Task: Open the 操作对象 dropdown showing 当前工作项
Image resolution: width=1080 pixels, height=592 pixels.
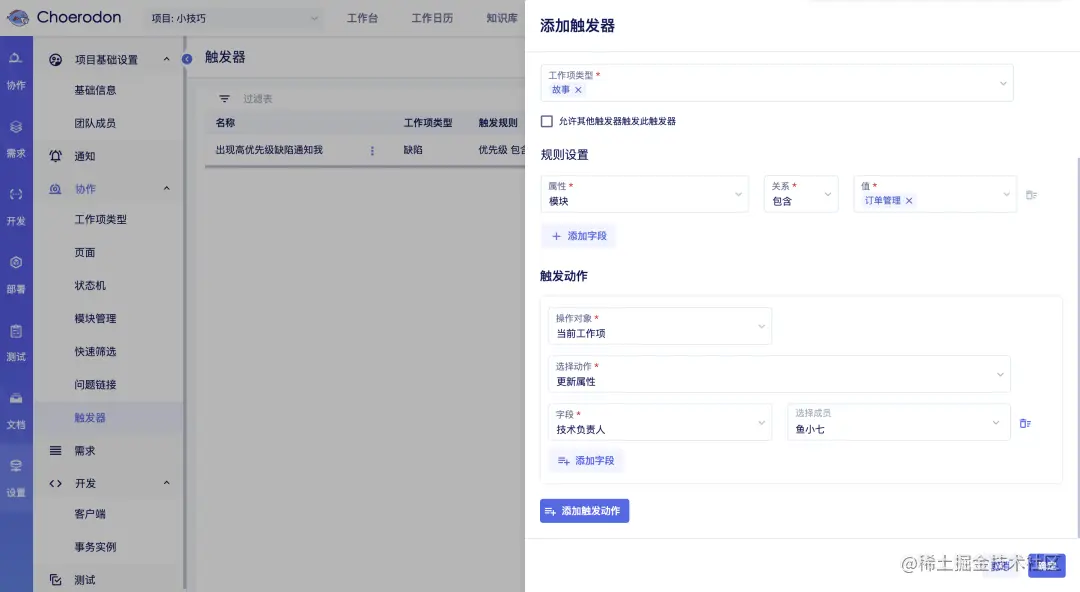Action: point(660,326)
